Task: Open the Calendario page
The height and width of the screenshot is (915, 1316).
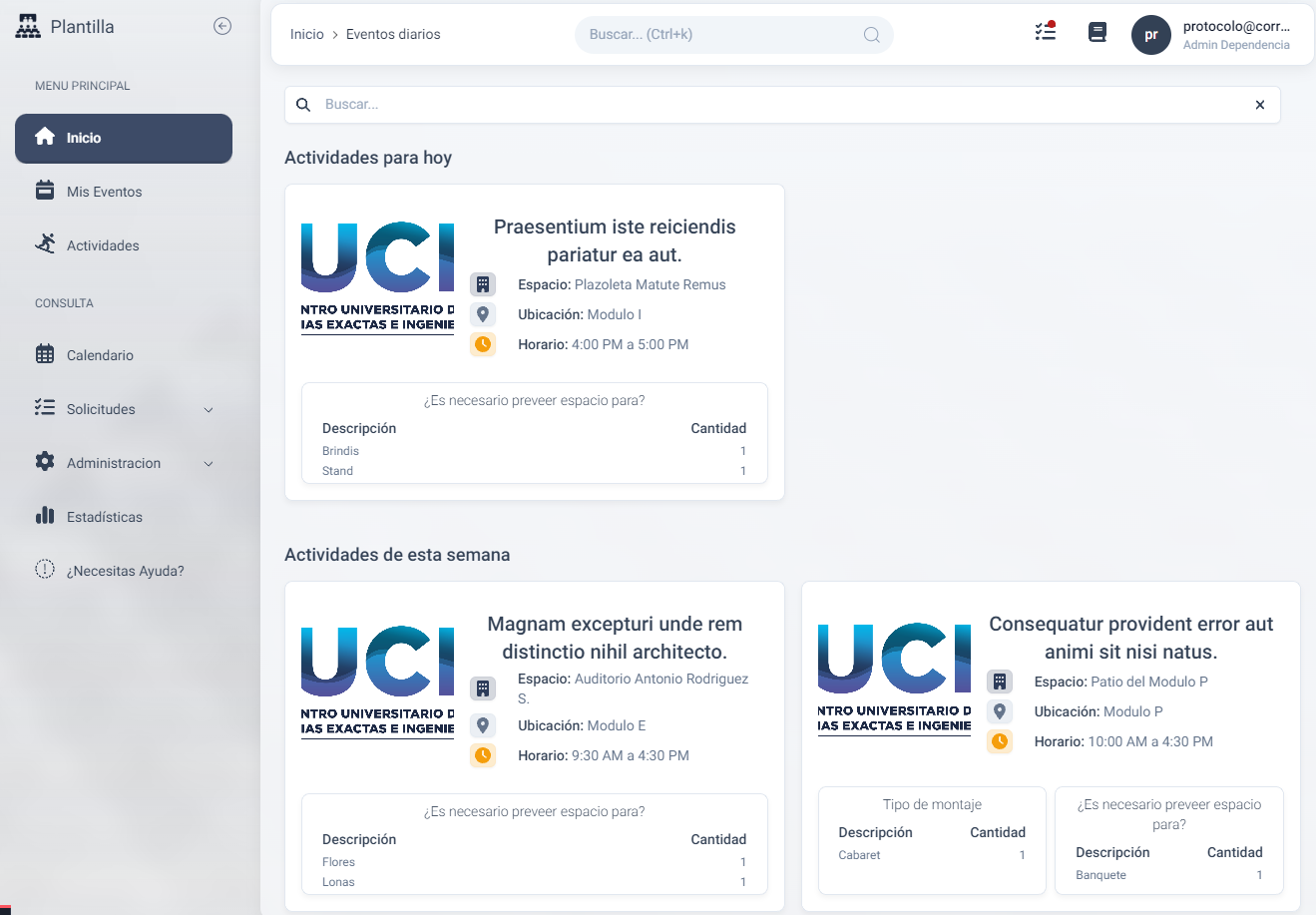Action: [x=100, y=355]
